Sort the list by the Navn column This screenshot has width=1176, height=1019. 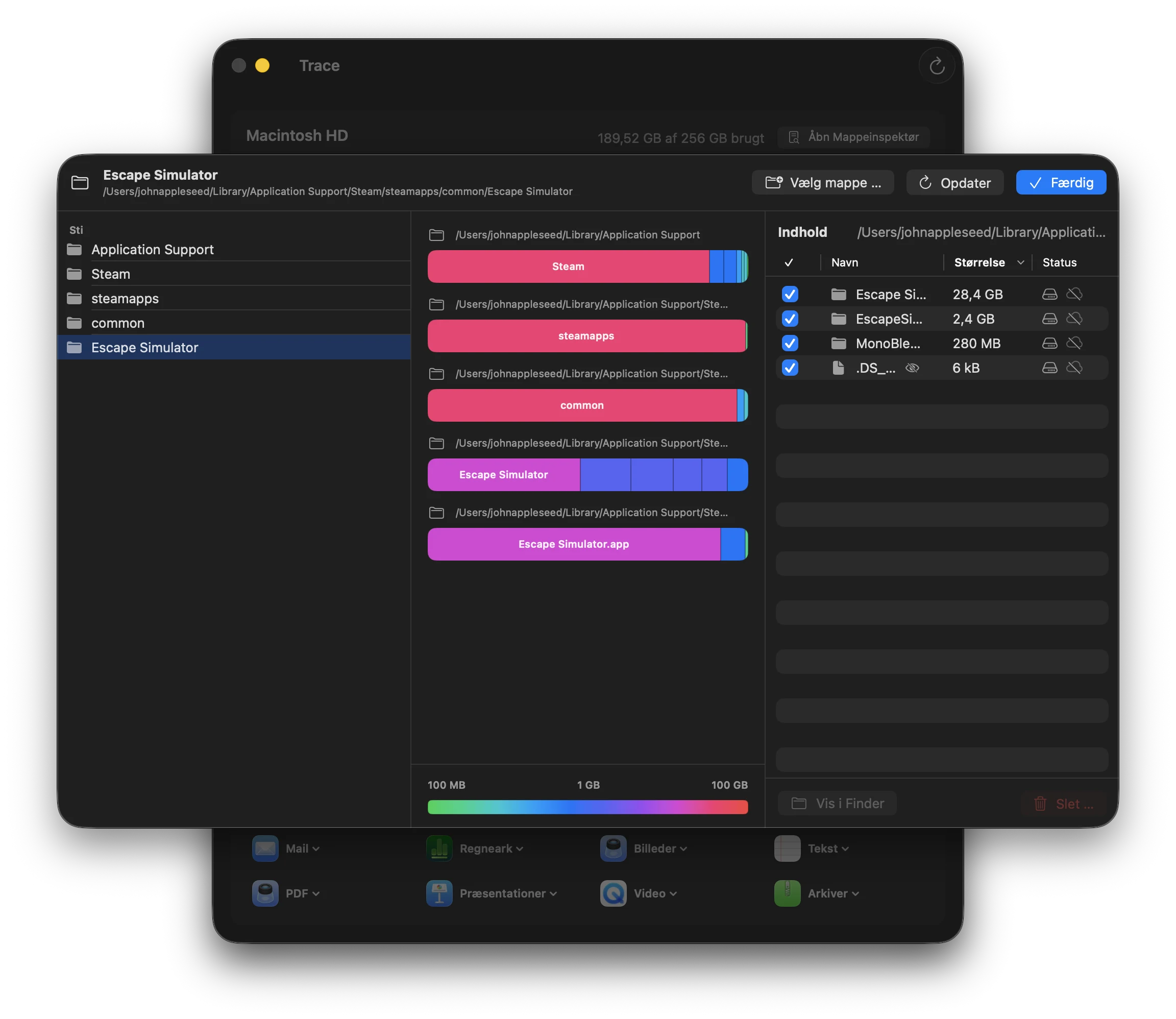(844, 262)
